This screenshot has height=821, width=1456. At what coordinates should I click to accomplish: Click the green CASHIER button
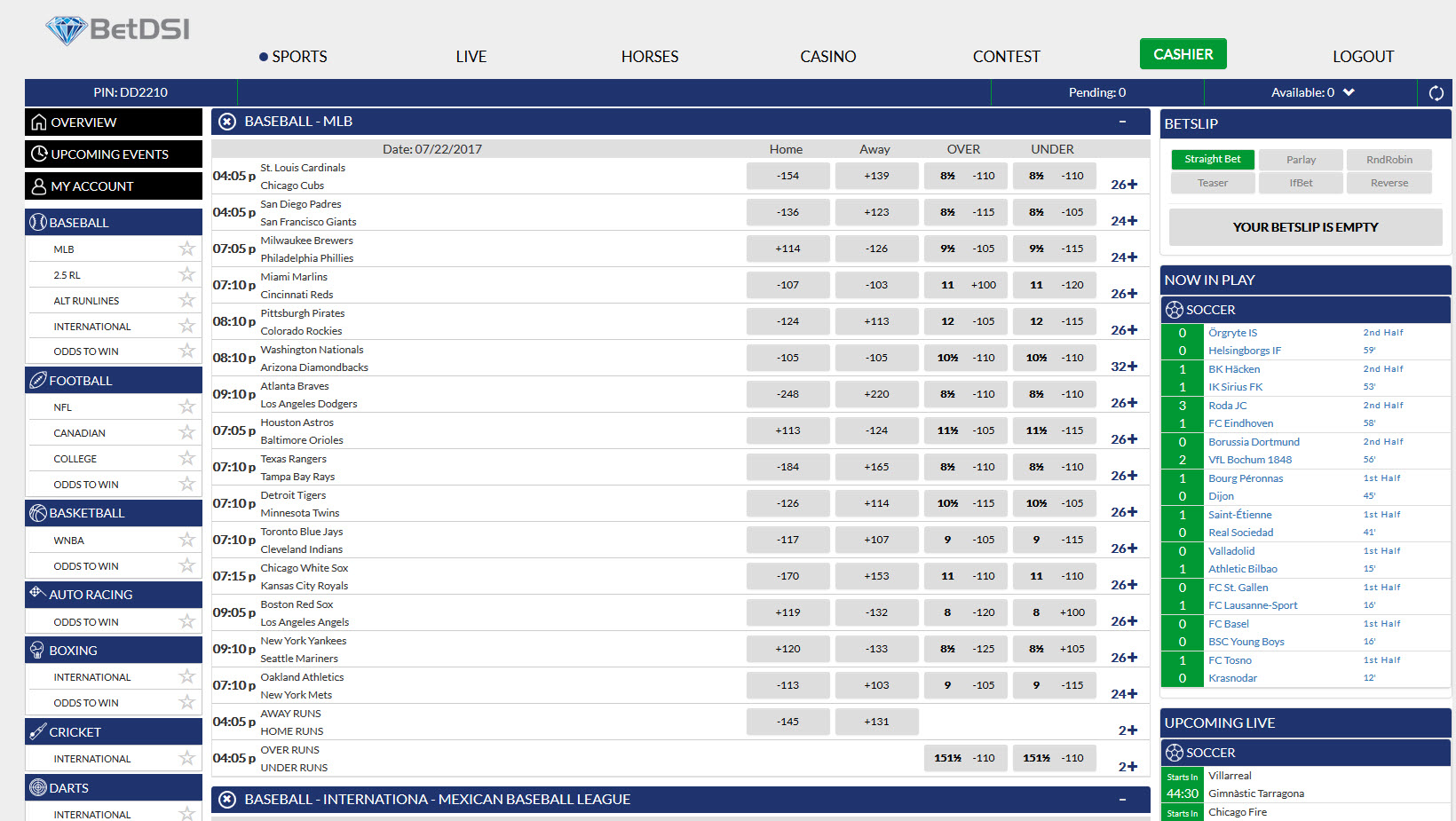(1183, 54)
